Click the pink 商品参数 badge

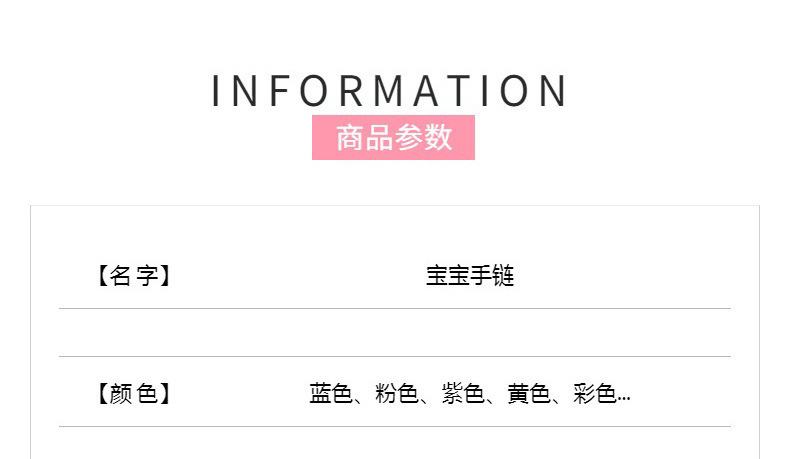(393, 138)
